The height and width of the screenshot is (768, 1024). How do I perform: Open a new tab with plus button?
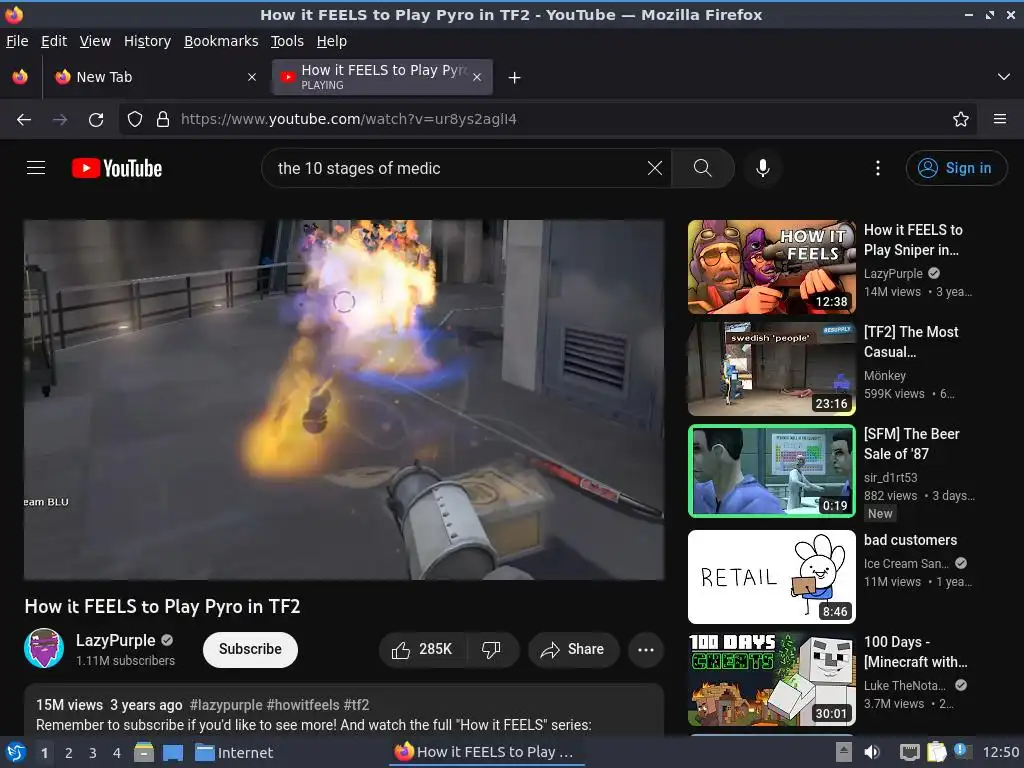[x=515, y=78]
